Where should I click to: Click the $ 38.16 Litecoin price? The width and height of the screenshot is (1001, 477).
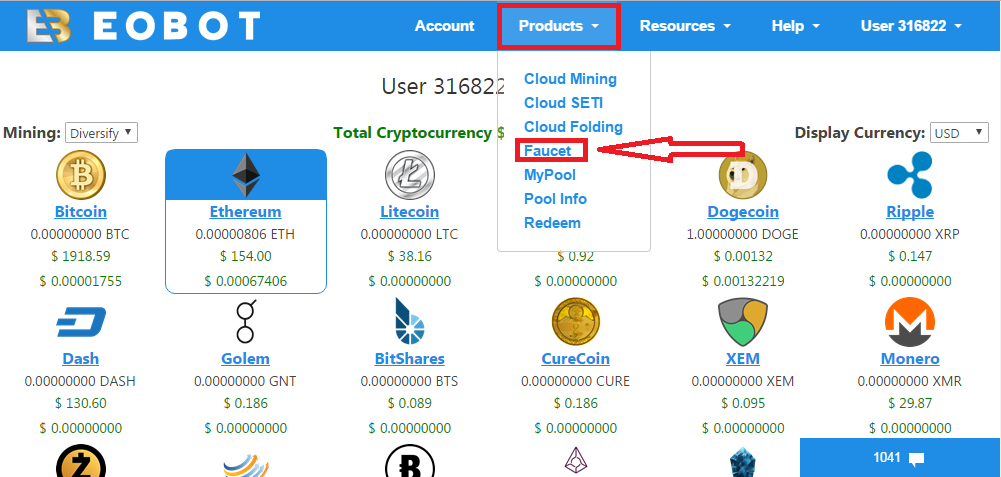[x=409, y=257]
